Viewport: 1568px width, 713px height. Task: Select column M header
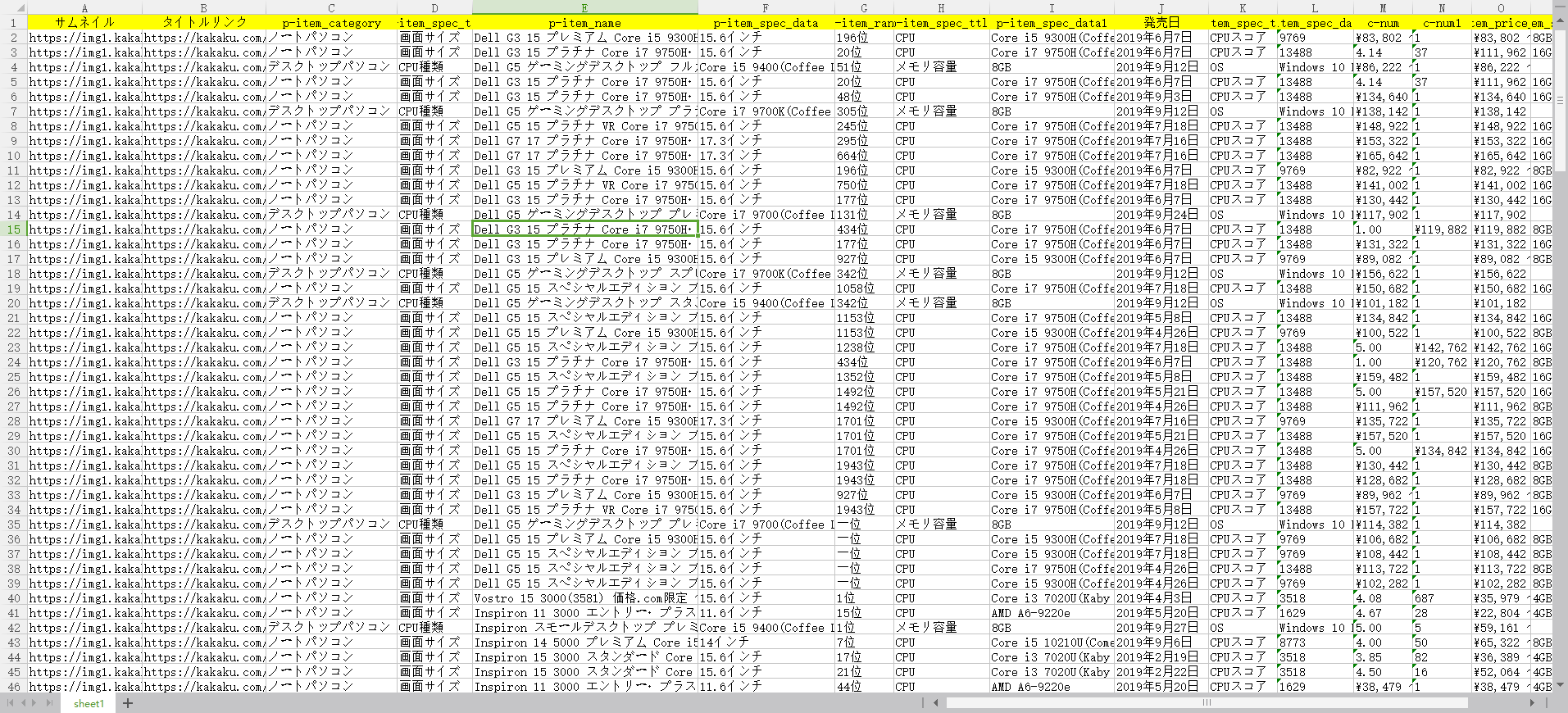point(1383,8)
